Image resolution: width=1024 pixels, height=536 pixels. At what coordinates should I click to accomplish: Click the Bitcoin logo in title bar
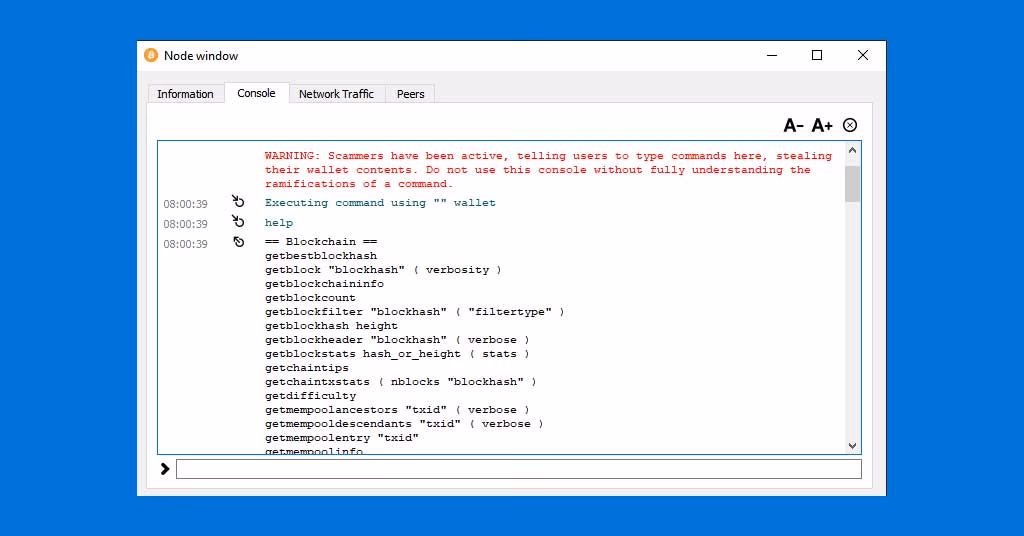[x=151, y=55]
